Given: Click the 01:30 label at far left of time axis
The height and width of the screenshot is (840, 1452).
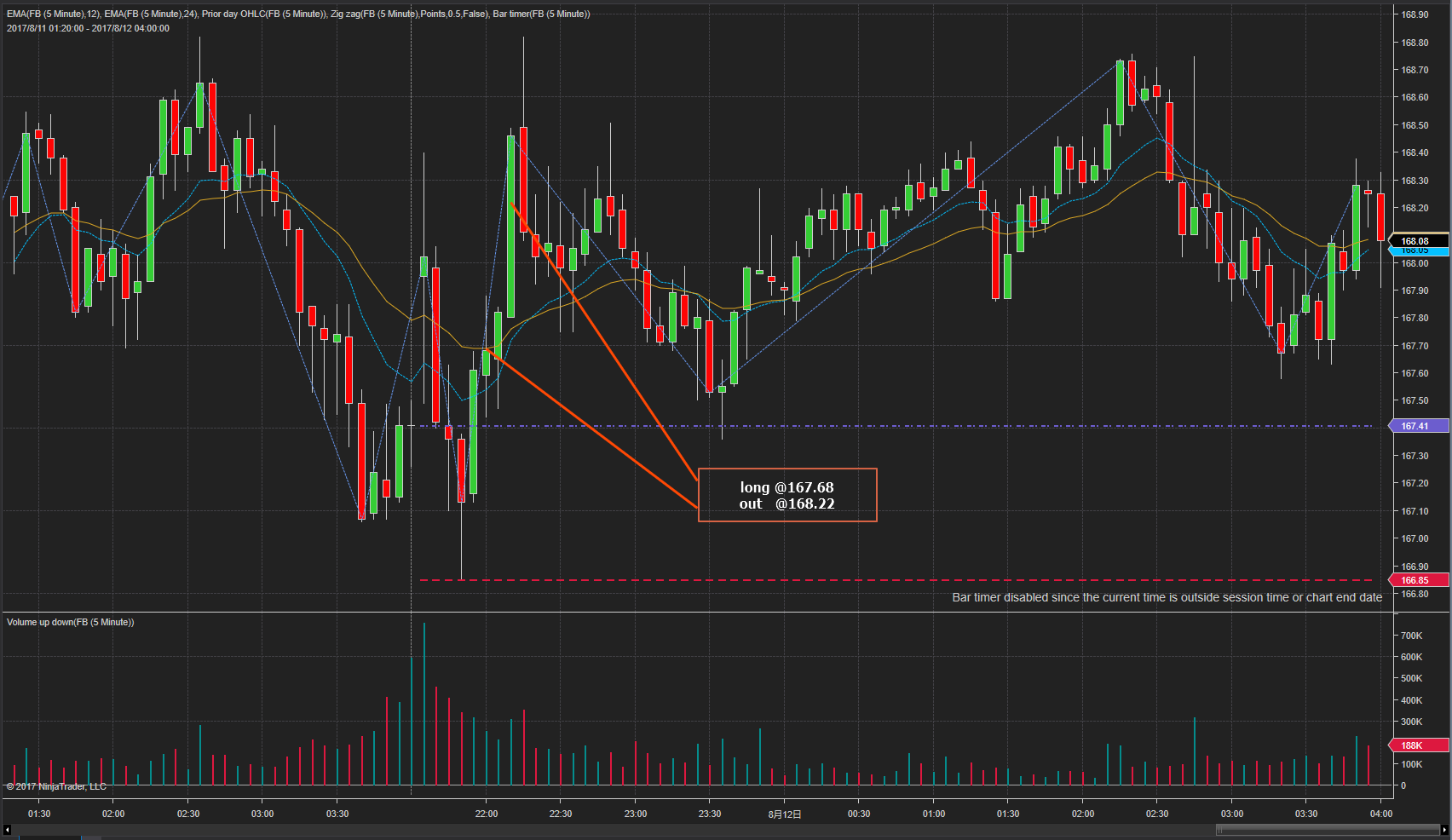Looking at the screenshot, I should (39, 814).
